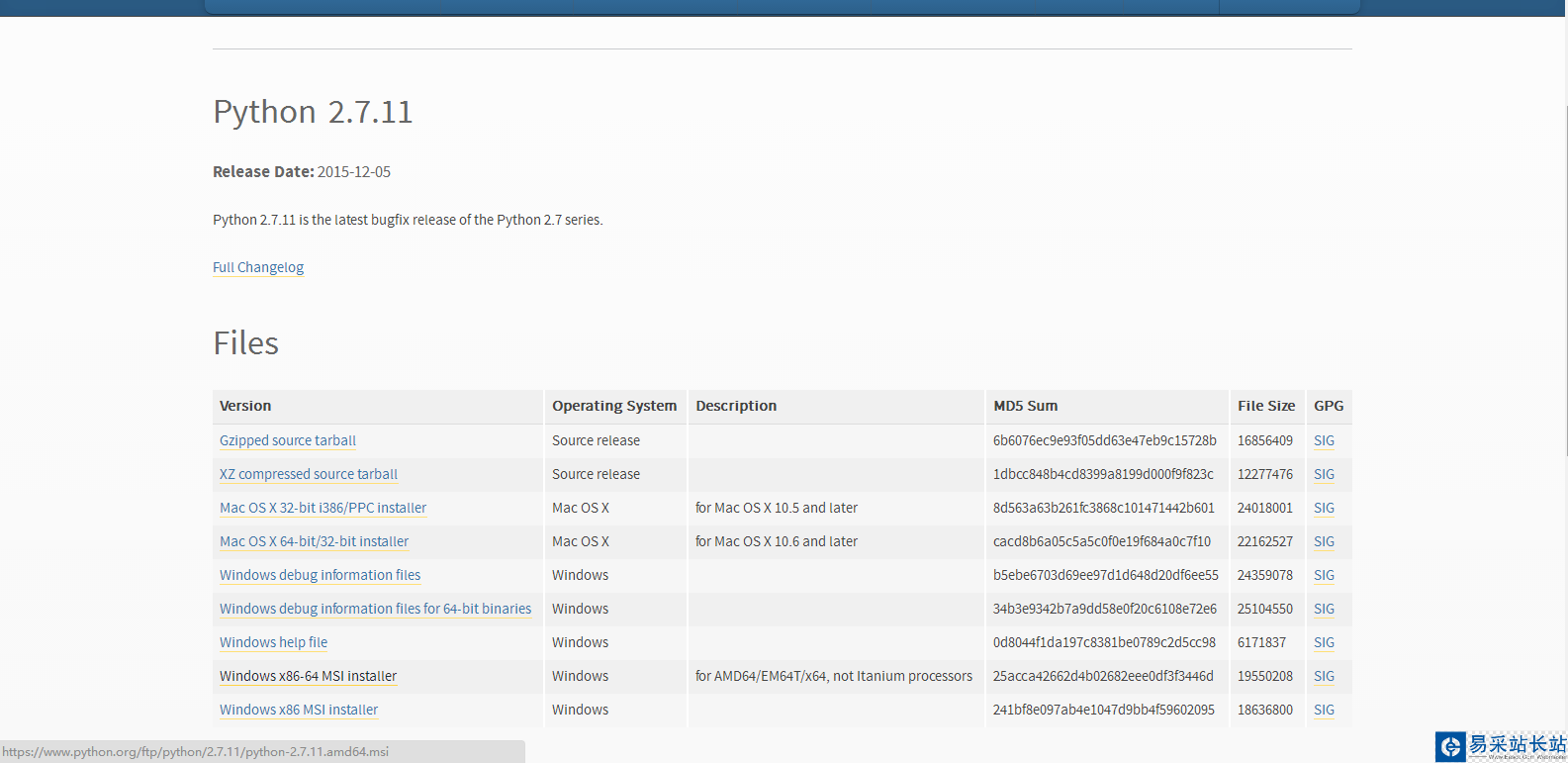This screenshot has height=763, width=1568.
Task: Download Windows x86 MSI installer
Action: (x=299, y=710)
